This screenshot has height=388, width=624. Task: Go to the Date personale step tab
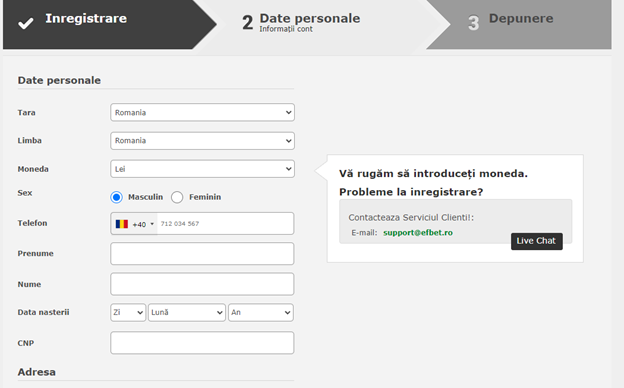click(x=322, y=24)
